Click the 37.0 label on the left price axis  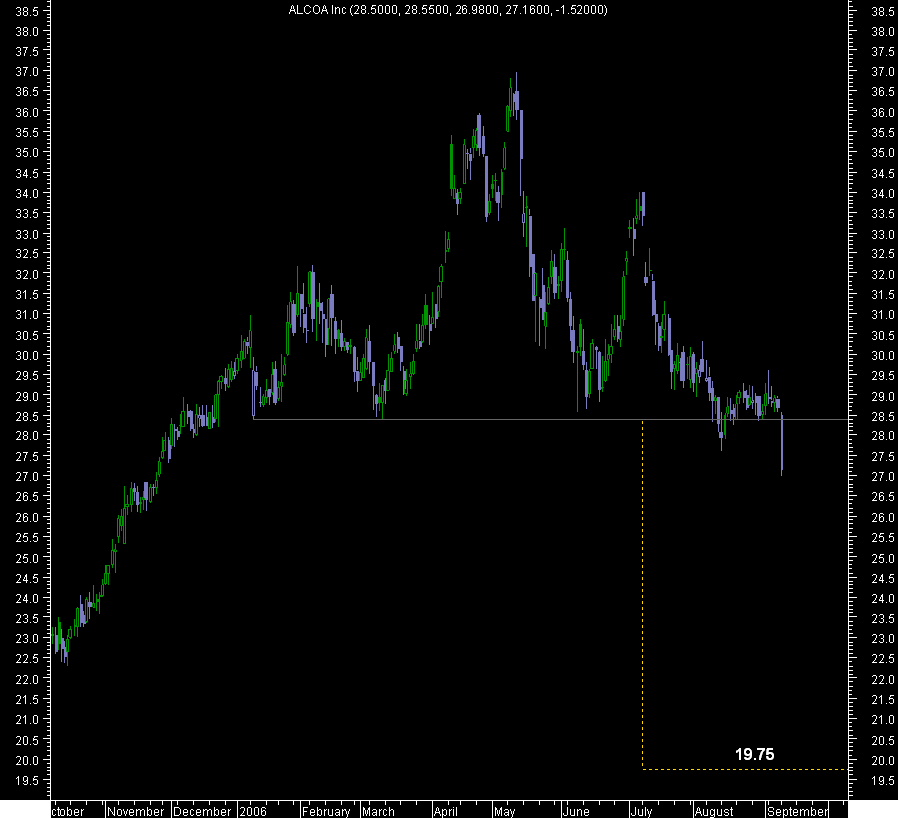pos(27,72)
